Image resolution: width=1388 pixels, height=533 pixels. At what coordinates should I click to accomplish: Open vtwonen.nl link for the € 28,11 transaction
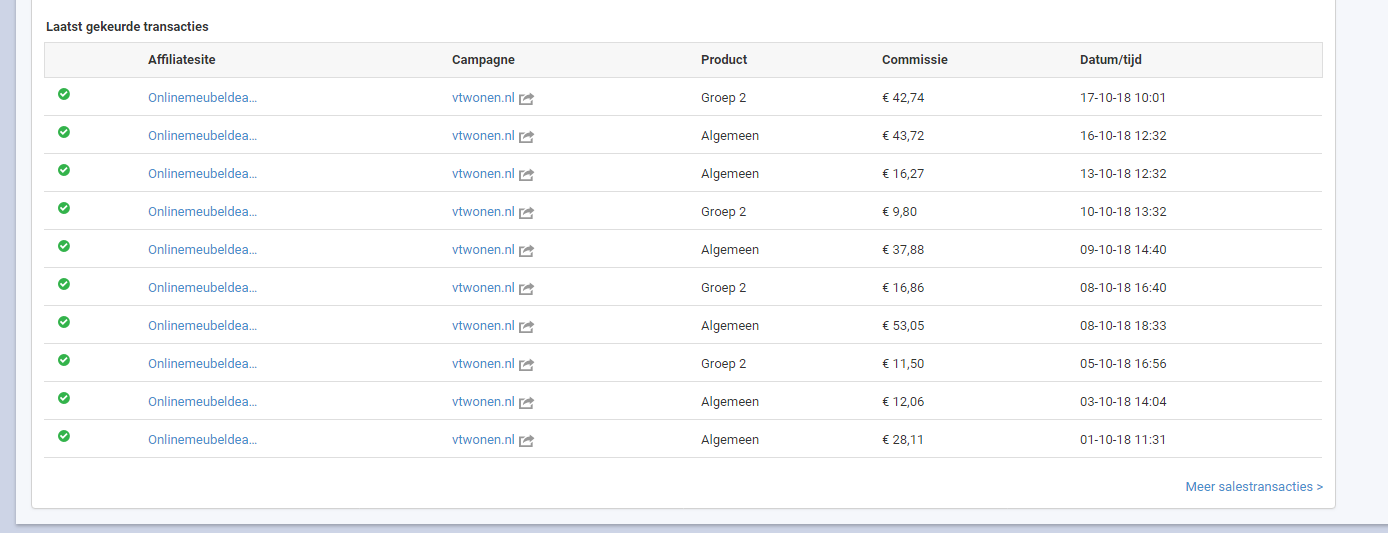(483, 440)
